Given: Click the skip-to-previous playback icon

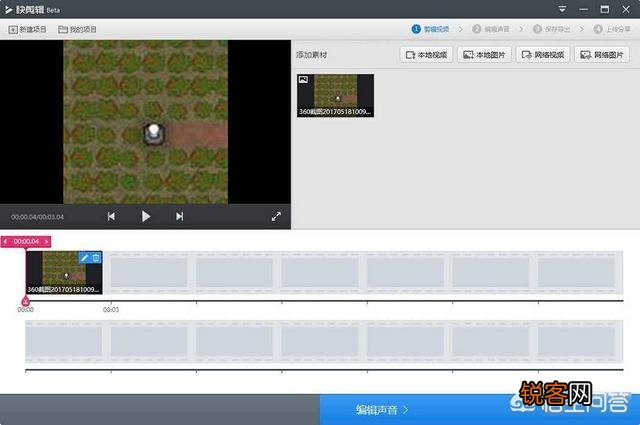Looking at the screenshot, I should click(111, 216).
